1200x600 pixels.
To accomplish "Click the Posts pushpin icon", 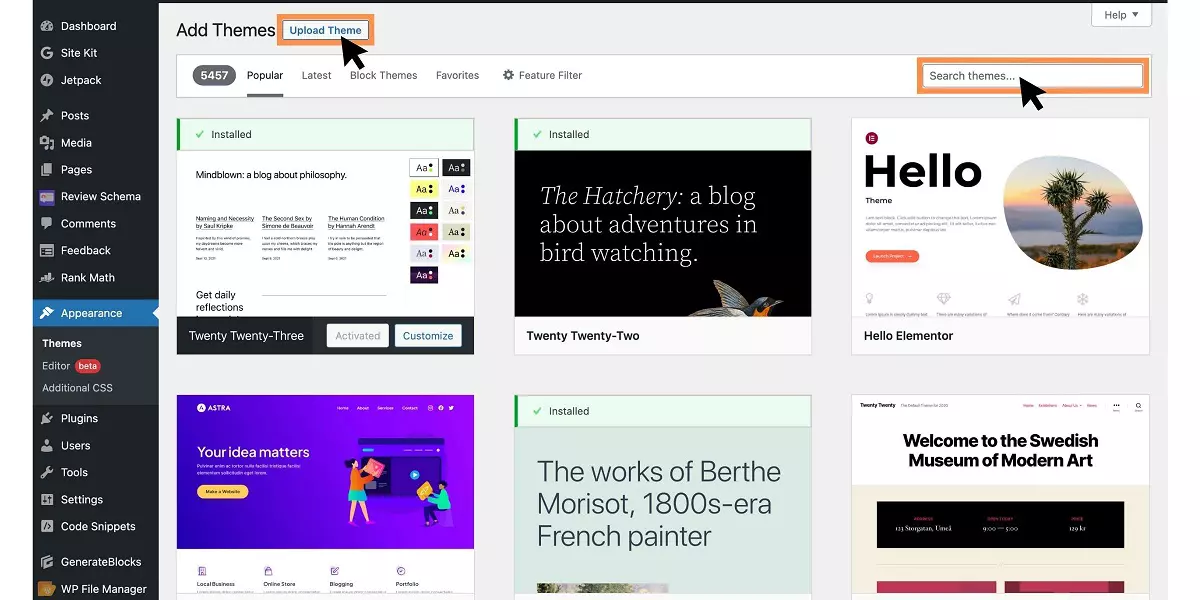I will (x=47, y=116).
